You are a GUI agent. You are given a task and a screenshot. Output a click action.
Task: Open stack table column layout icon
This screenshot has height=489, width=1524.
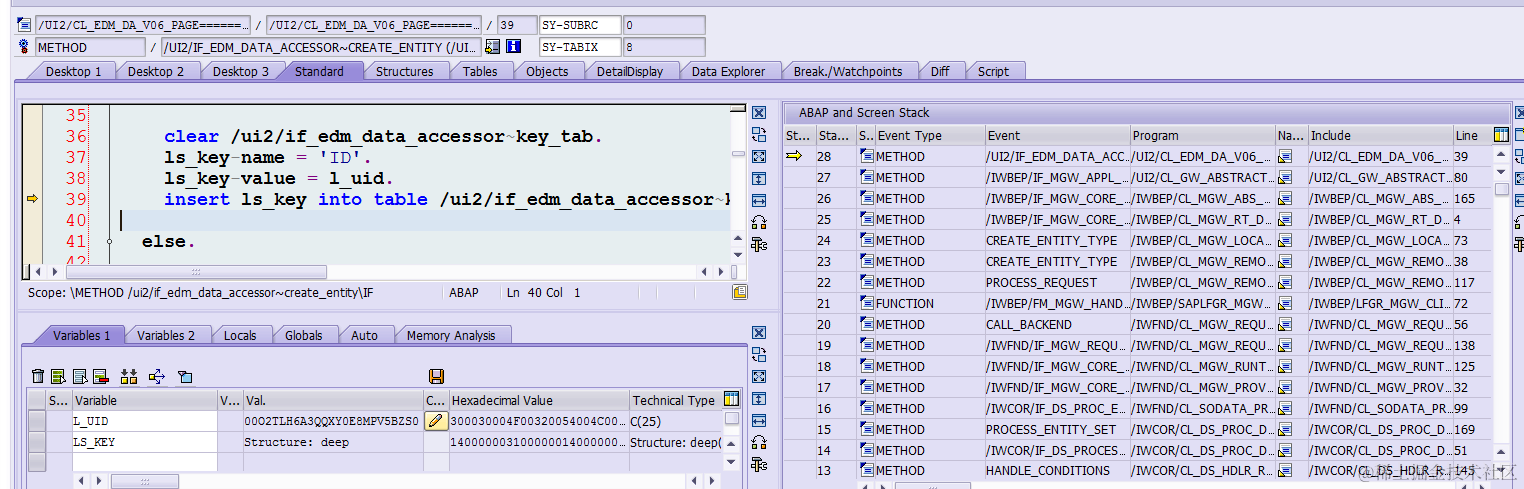(x=1501, y=135)
